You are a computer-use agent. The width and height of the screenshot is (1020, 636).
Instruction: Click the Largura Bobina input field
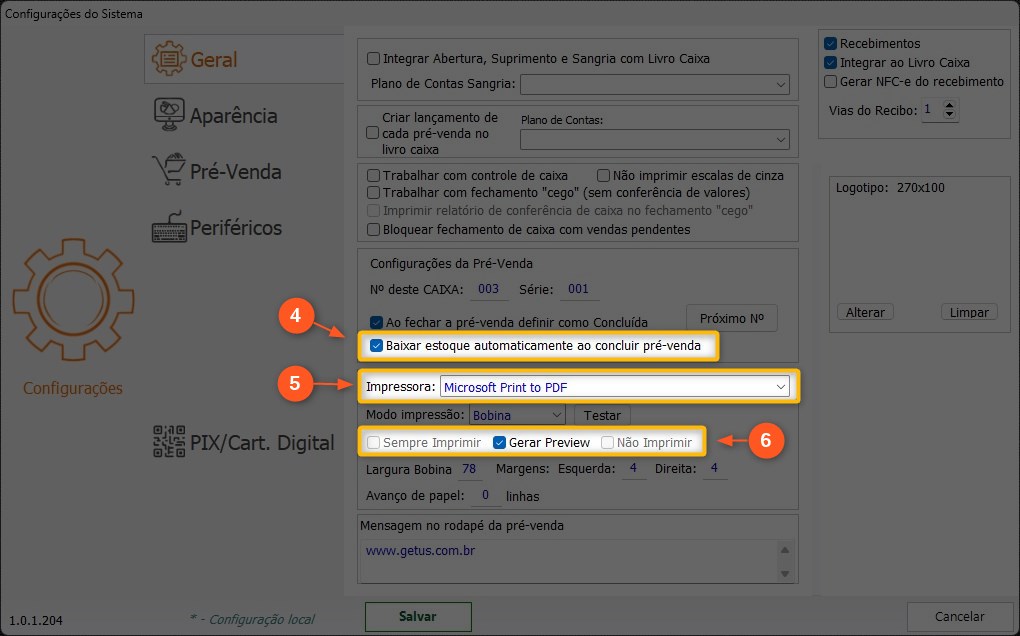(468, 469)
